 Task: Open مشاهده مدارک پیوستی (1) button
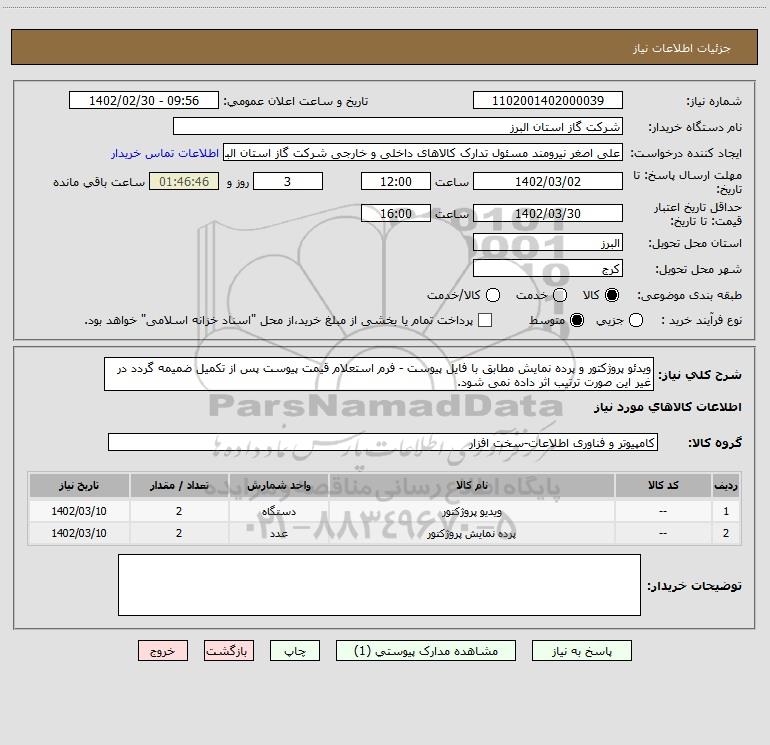pos(426,651)
